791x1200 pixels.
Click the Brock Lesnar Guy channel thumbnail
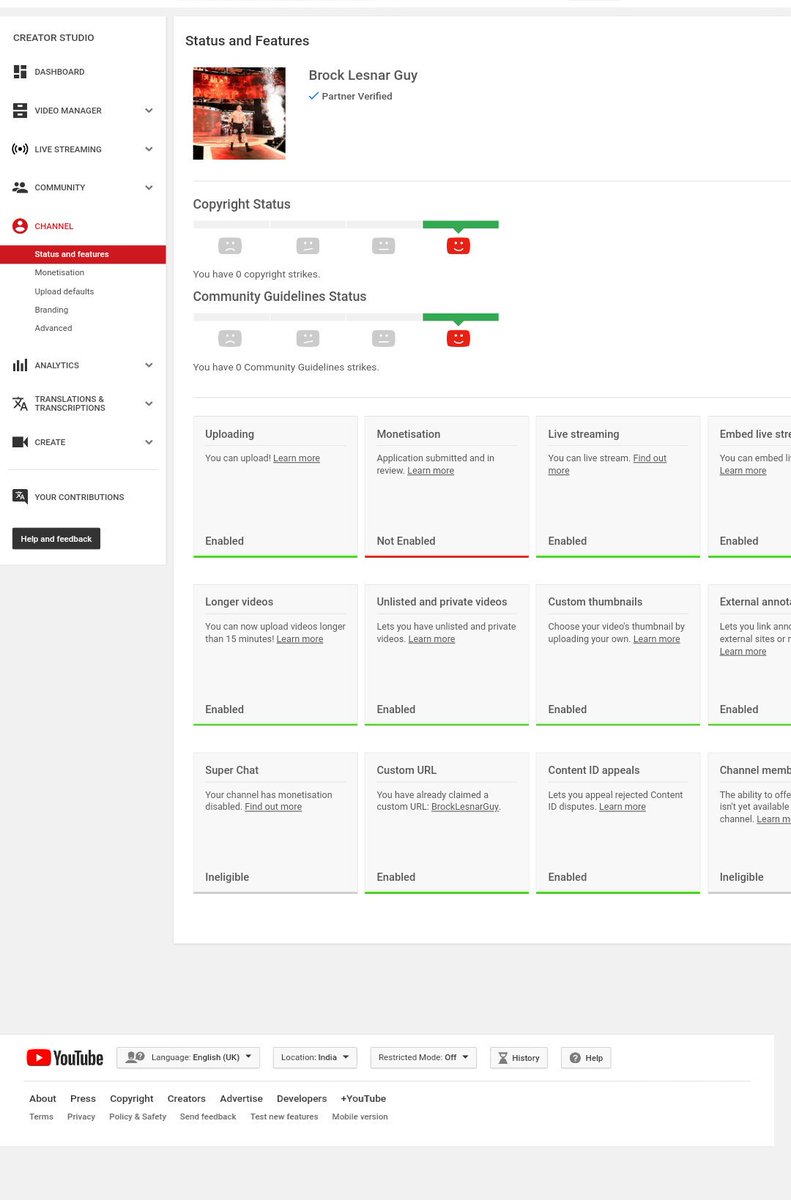[x=239, y=113]
